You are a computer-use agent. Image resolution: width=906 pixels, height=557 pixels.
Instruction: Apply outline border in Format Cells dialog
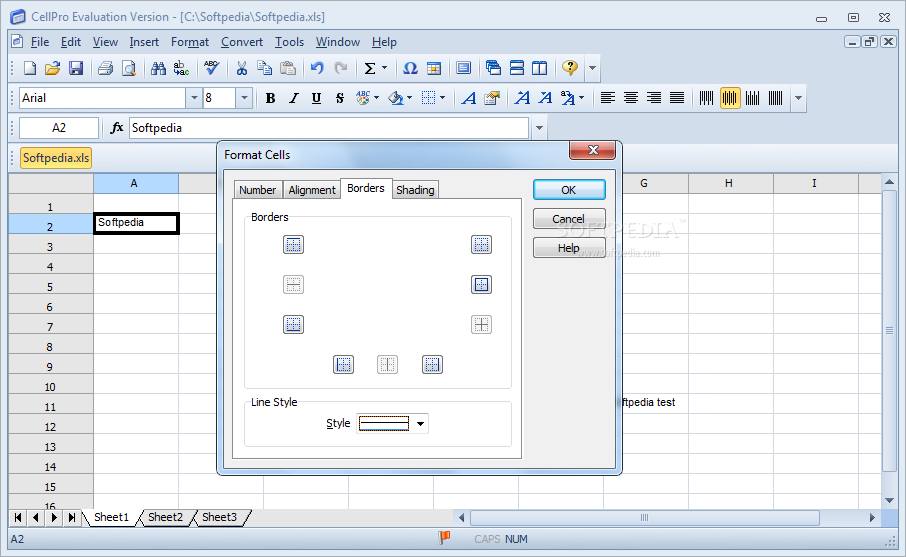[x=481, y=285]
